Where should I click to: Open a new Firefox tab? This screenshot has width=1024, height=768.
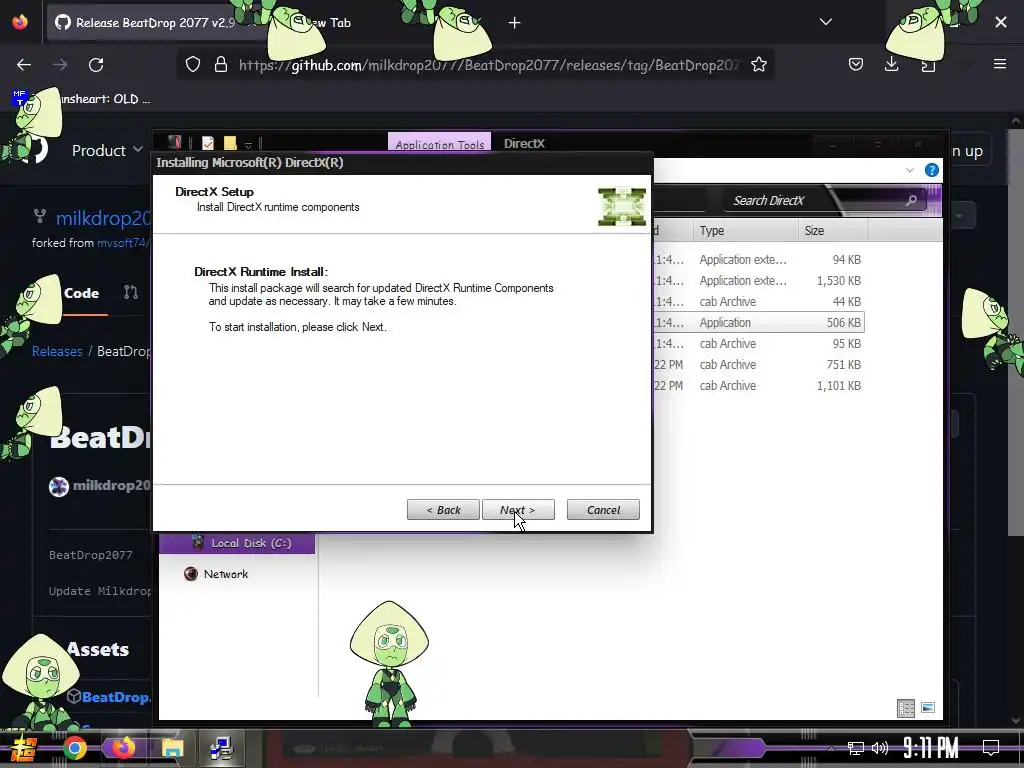(x=515, y=23)
